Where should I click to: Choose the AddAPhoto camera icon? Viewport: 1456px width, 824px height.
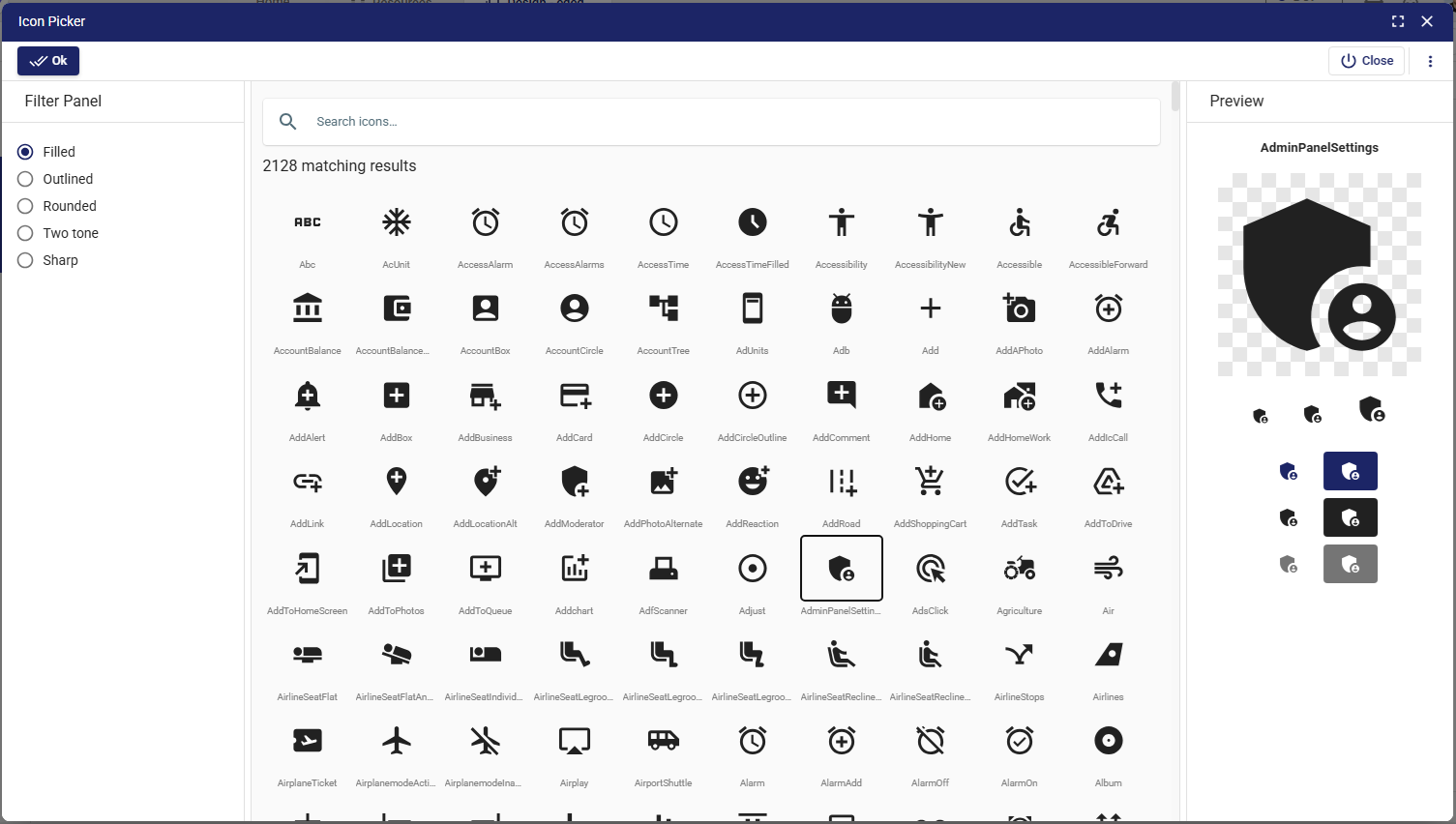pos(1019,309)
